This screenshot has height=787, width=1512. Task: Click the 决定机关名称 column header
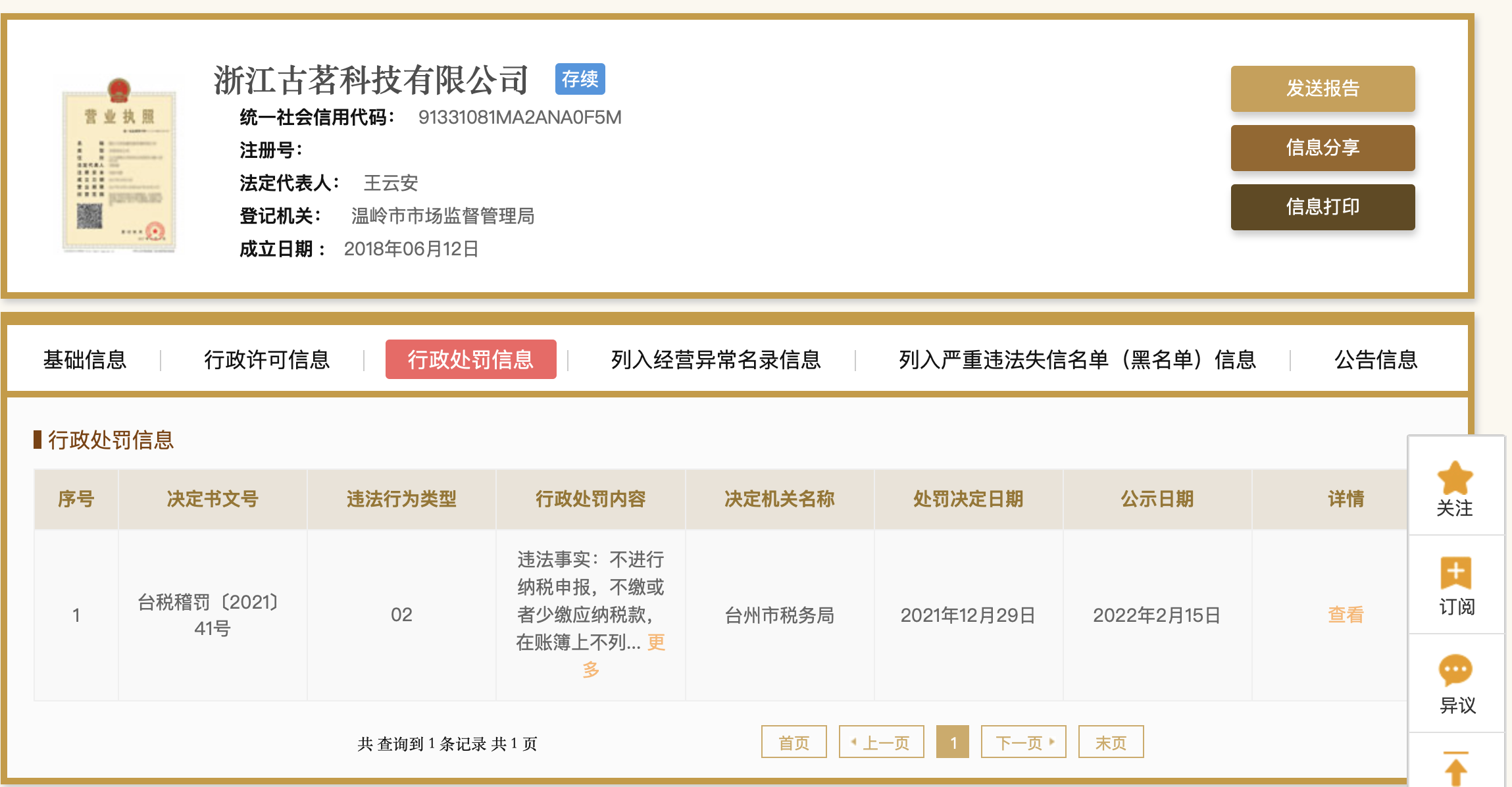pos(780,499)
